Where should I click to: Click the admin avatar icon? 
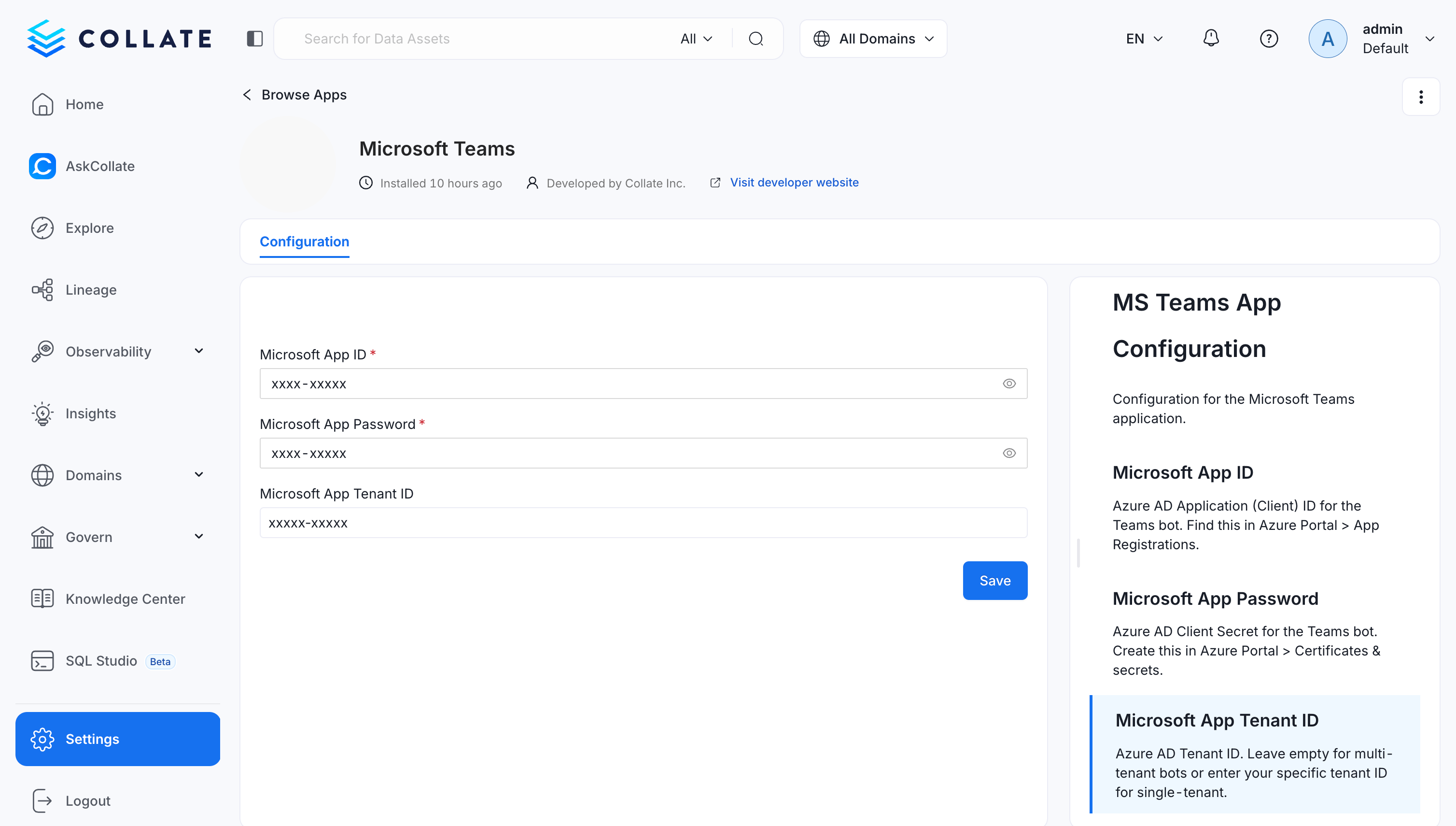click(x=1327, y=39)
